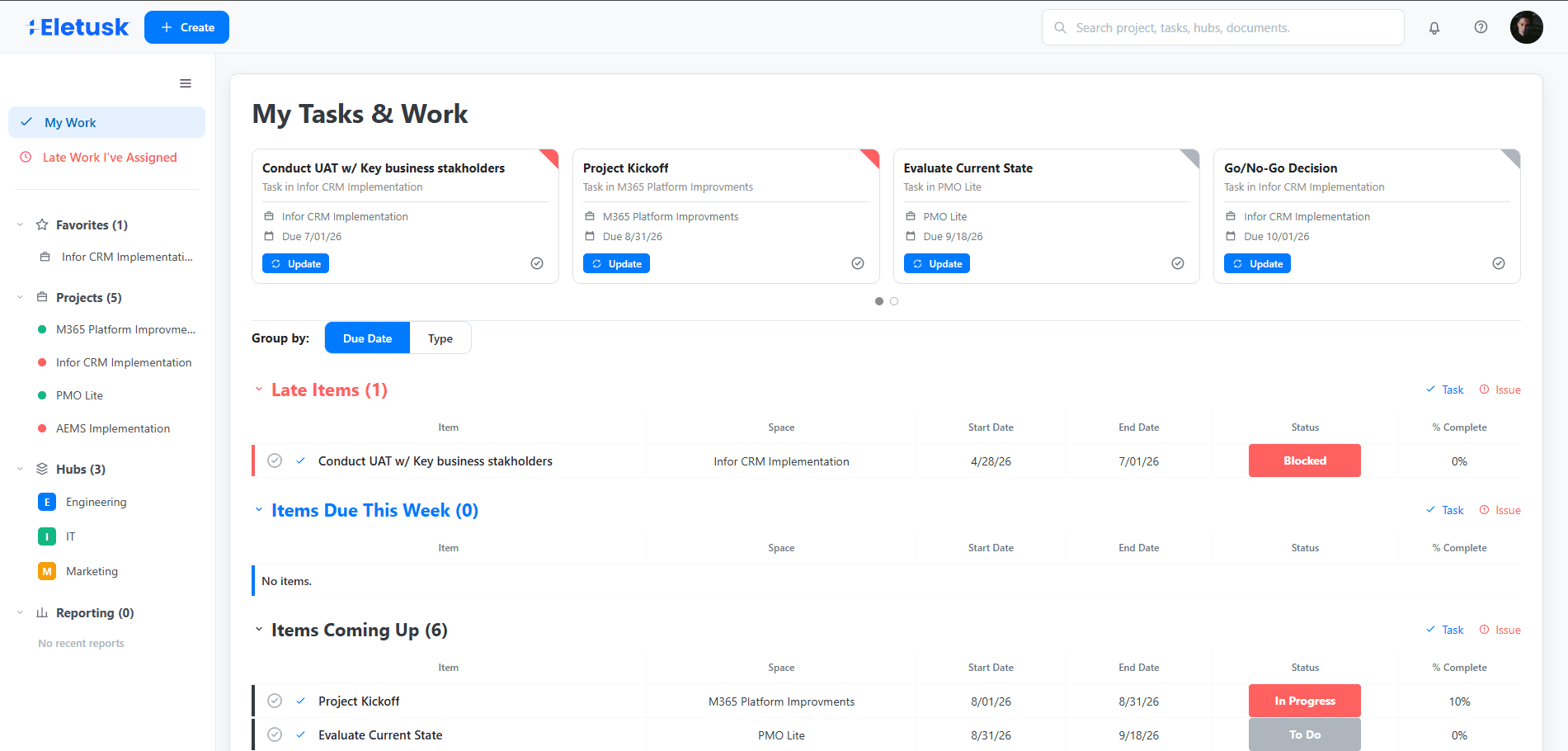The width and height of the screenshot is (1568, 751).
Task: Click the Projects briefcase icon
Action: 42,297
